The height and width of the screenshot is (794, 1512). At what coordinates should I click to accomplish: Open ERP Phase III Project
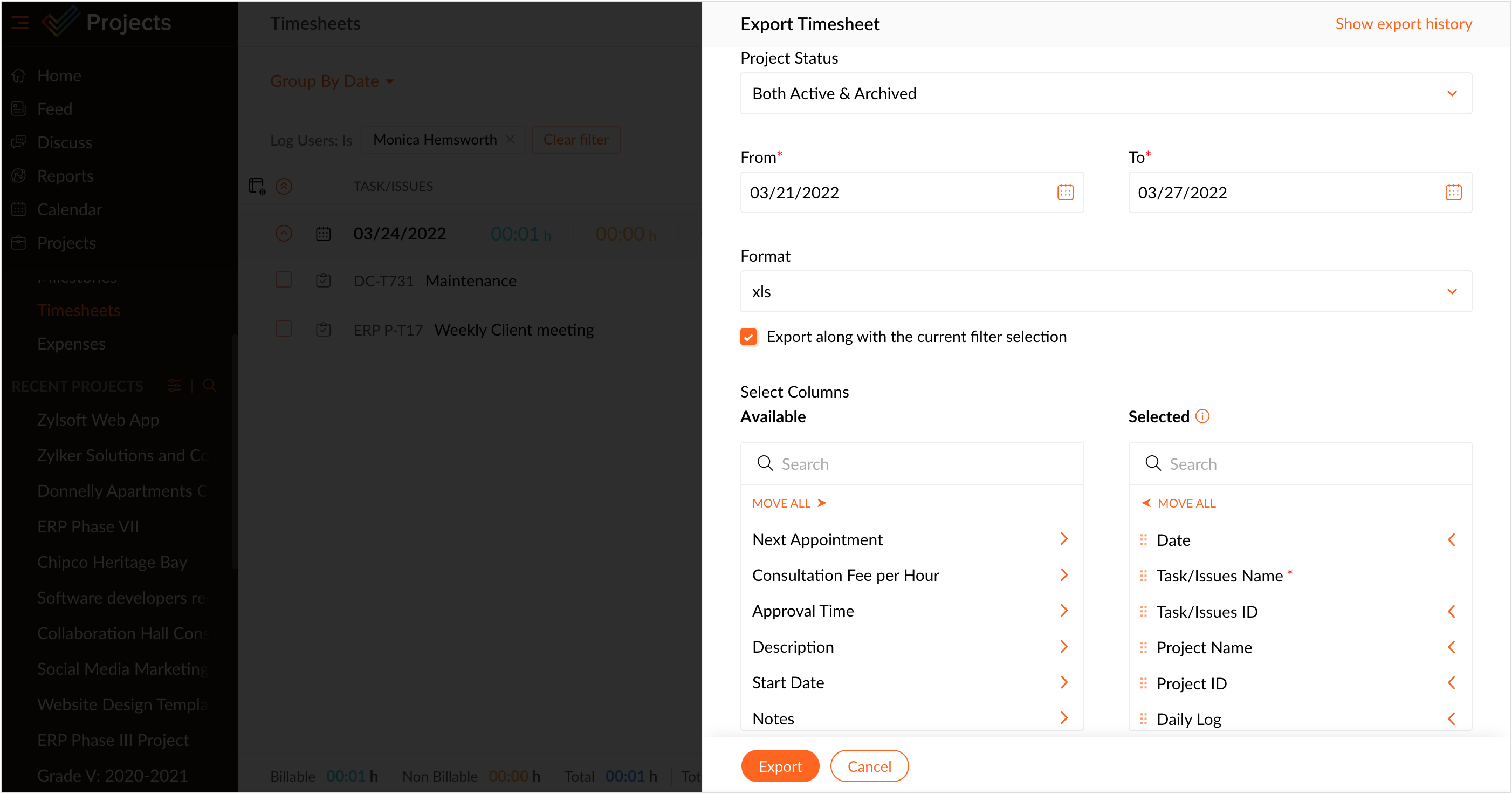pyautogui.click(x=113, y=740)
